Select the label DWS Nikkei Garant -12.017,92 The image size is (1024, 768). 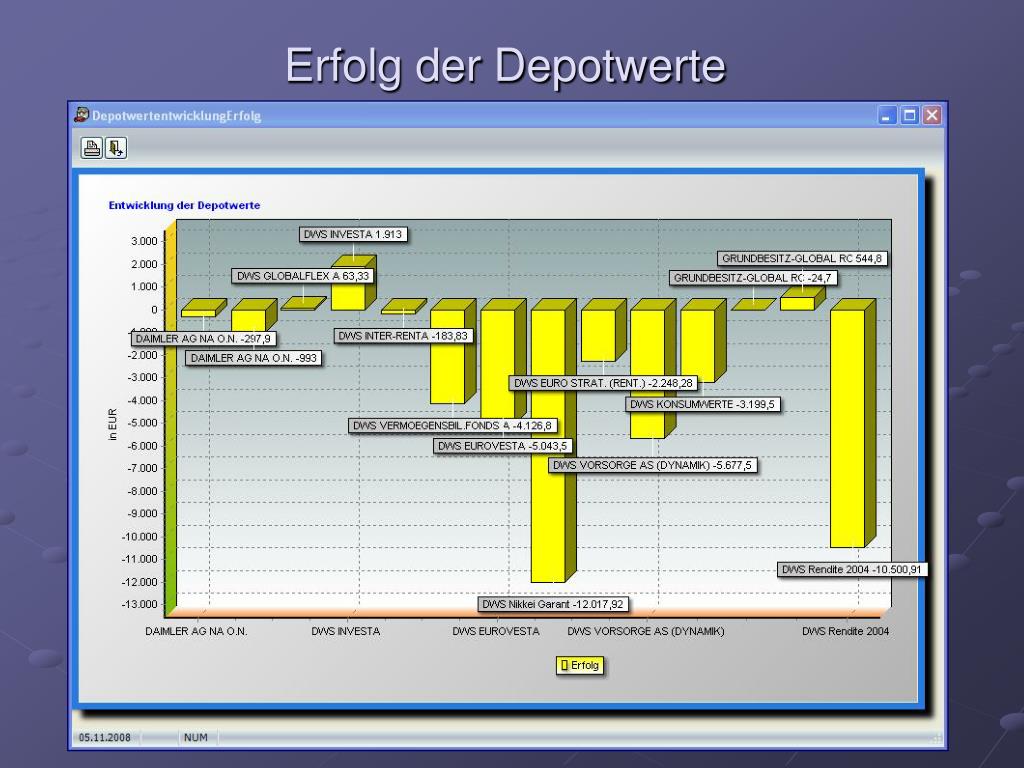coord(552,604)
